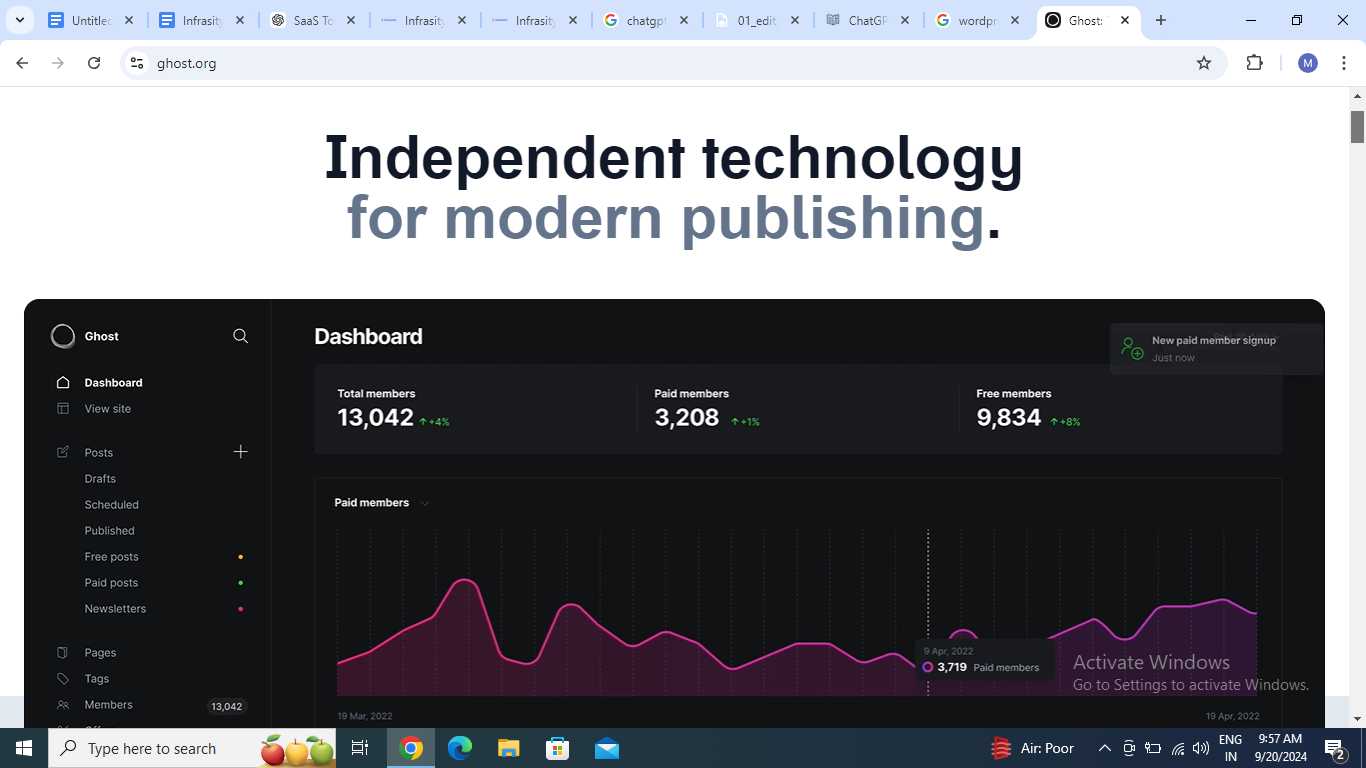Image resolution: width=1366 pixels, height=768 pixels.
Task: Open the Chrome three-dot menu
Action: 1344,63
